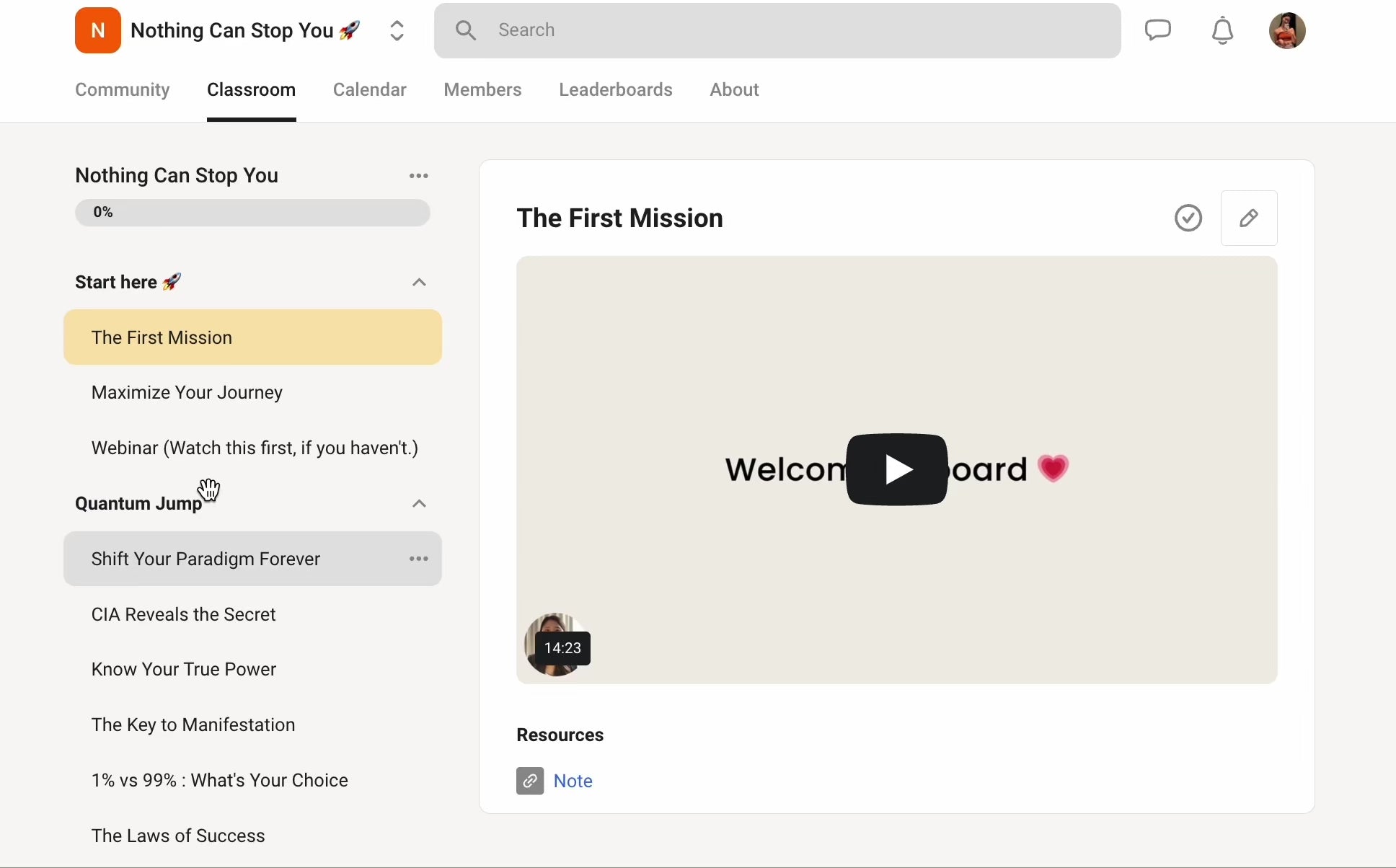Open course options three-dot menu
The image size is (1396, 868).
(419, 176)
